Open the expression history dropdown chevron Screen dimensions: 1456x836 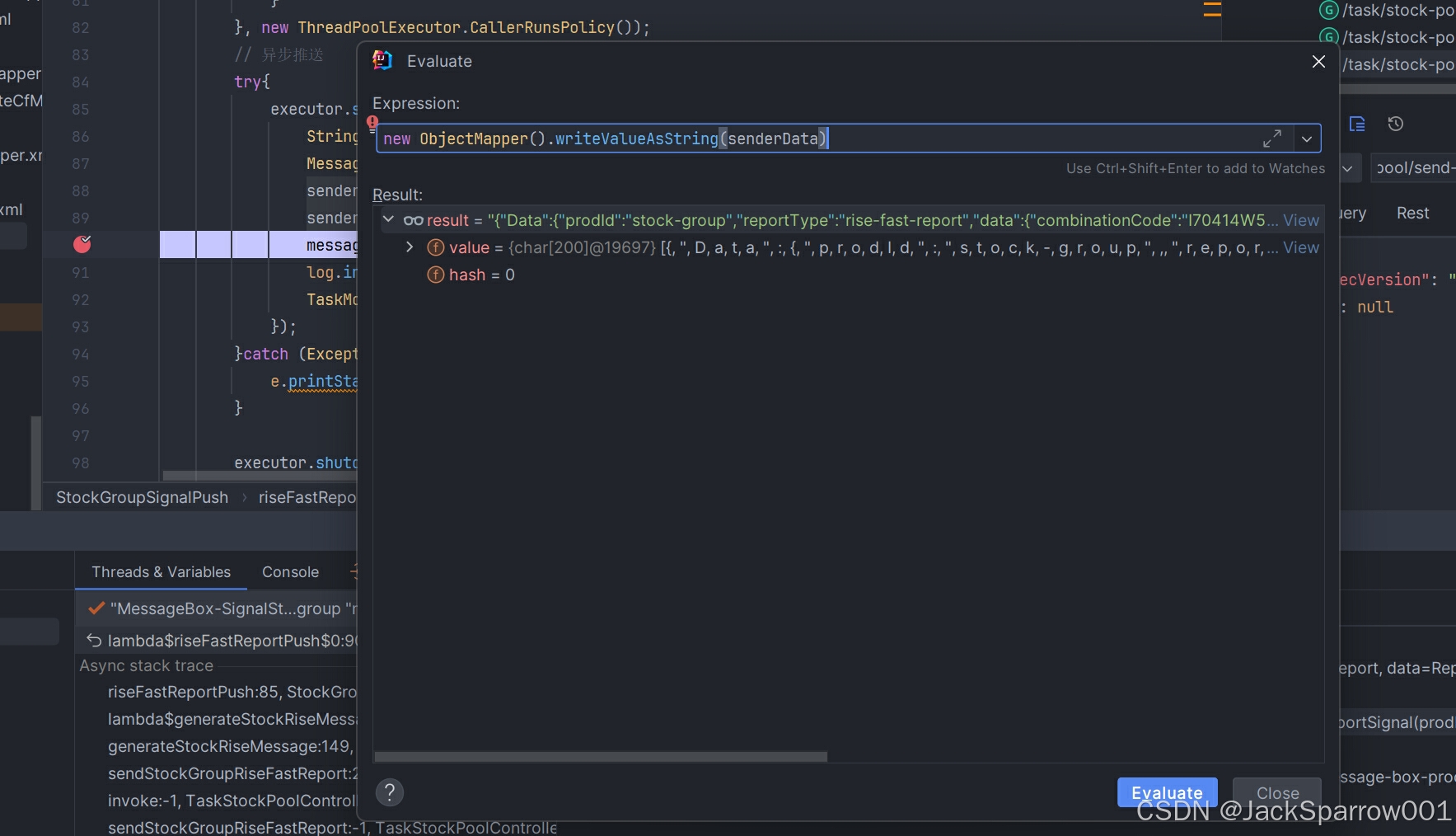(1308, 139)
